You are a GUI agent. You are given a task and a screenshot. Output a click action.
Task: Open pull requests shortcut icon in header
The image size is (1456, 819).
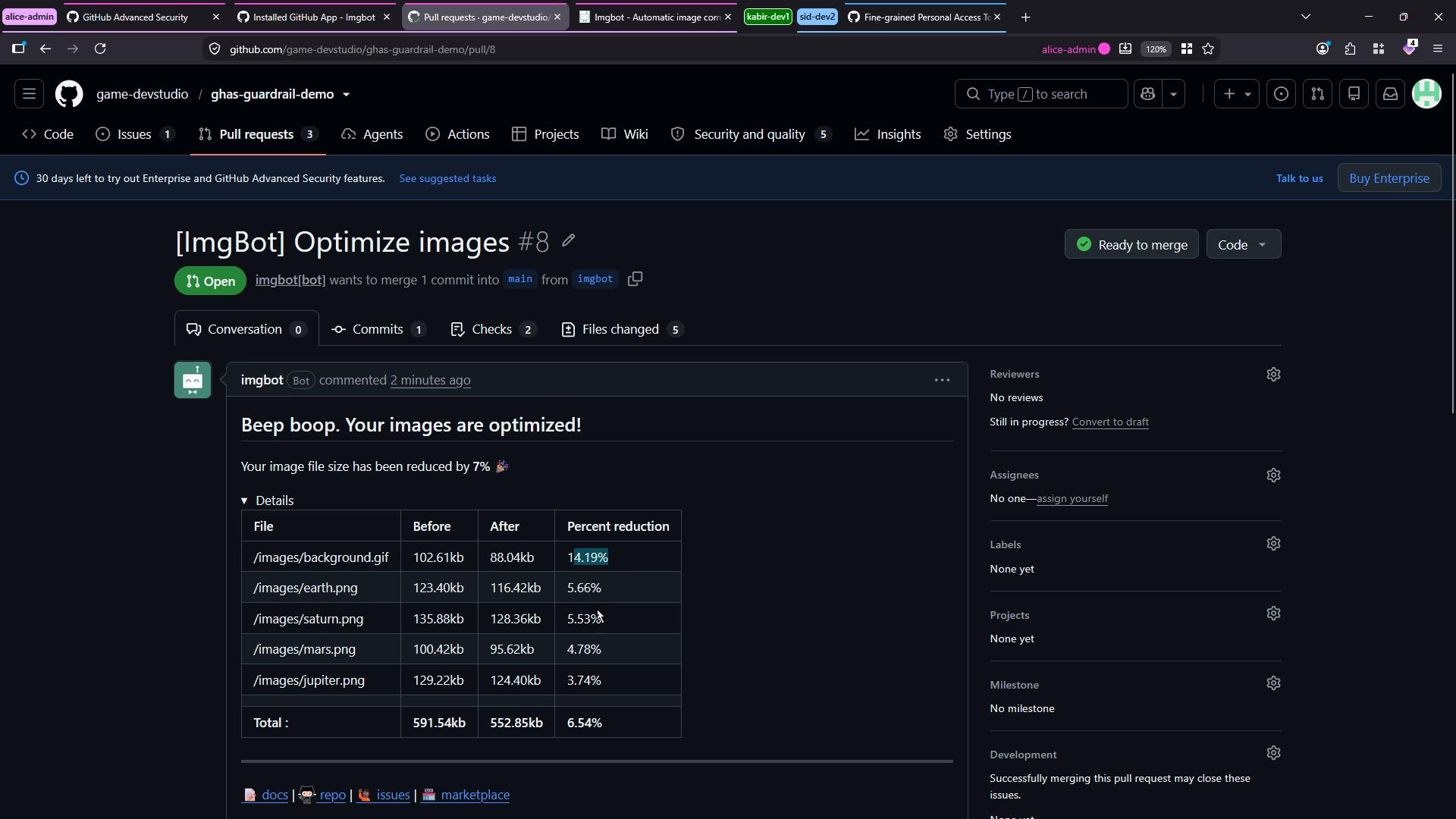click(1317, 94)
